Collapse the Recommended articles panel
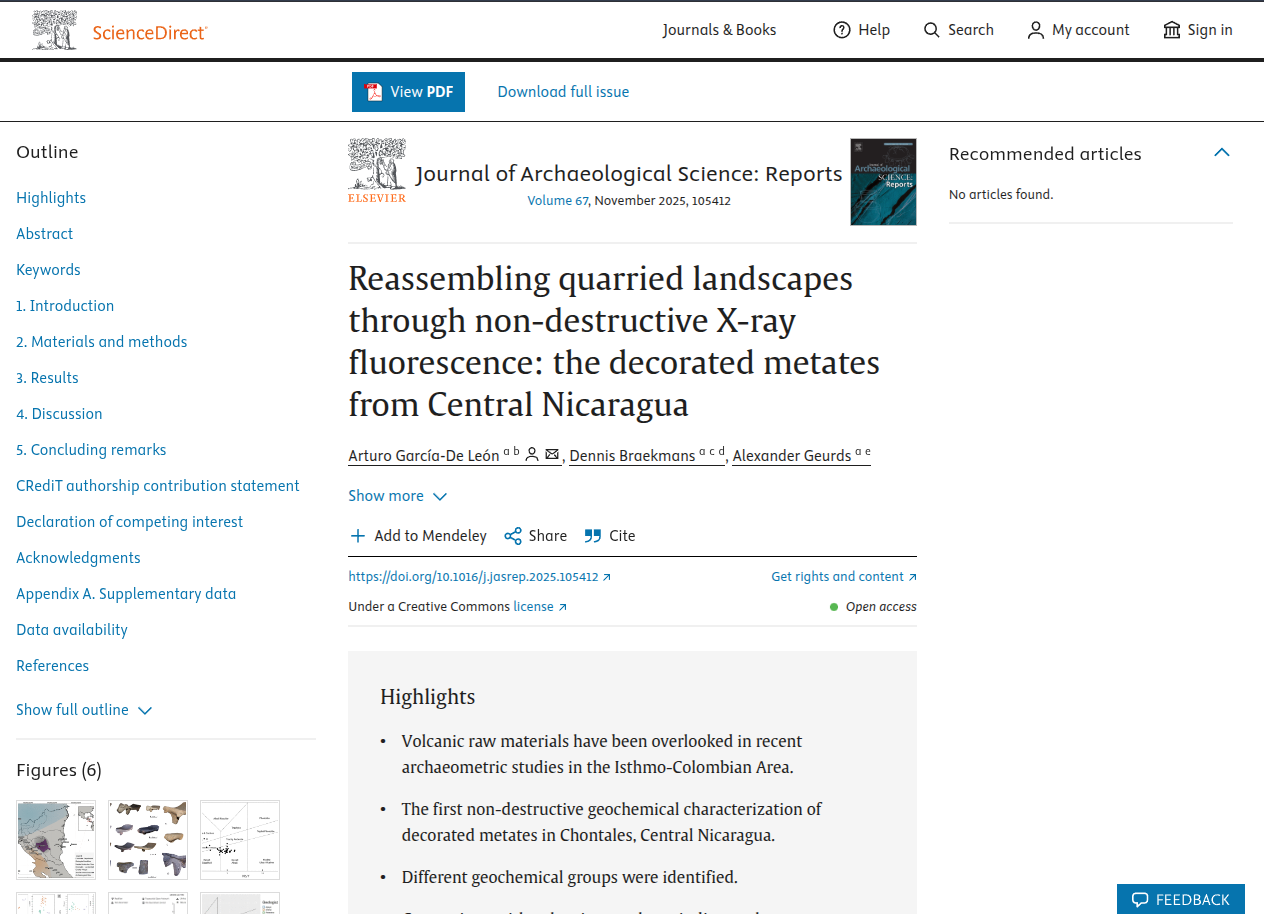 1221,153
